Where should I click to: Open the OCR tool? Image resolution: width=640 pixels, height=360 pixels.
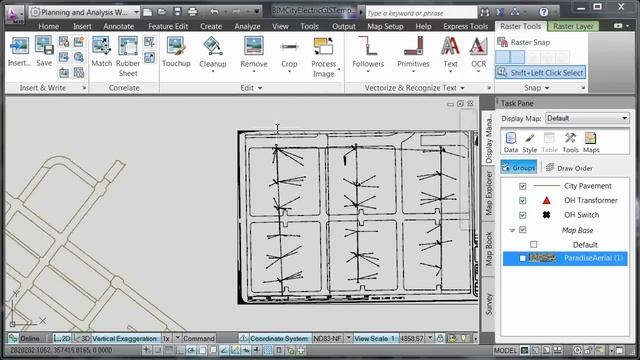tap(478, 46)
